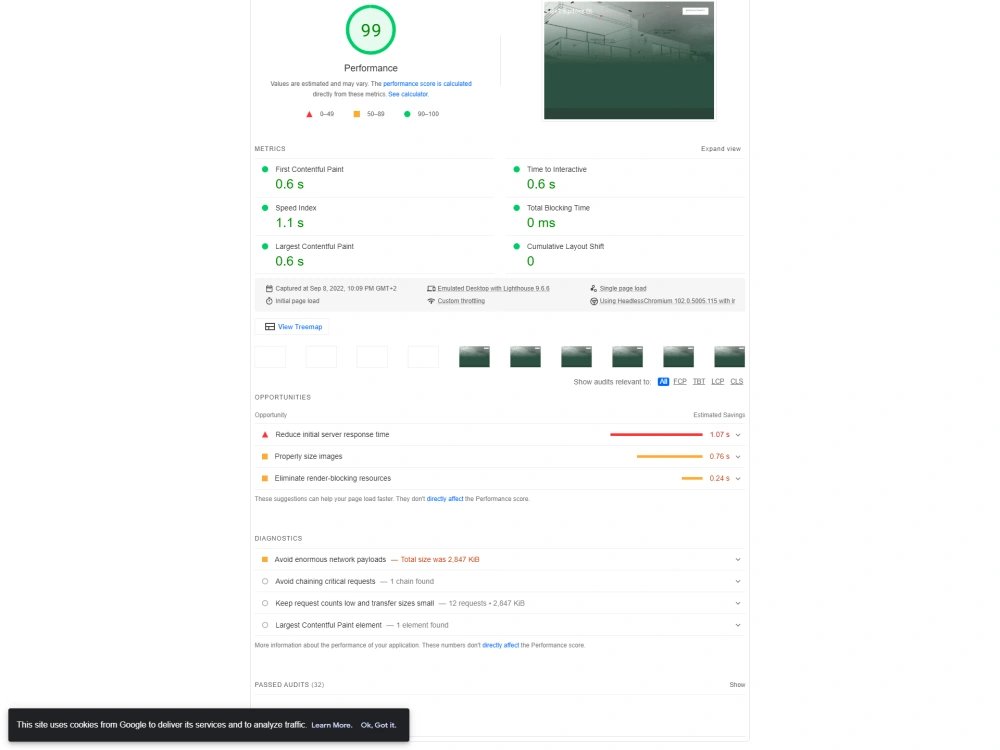Click red savings bar for server response

pyautogui.click(x=656, y=435)
